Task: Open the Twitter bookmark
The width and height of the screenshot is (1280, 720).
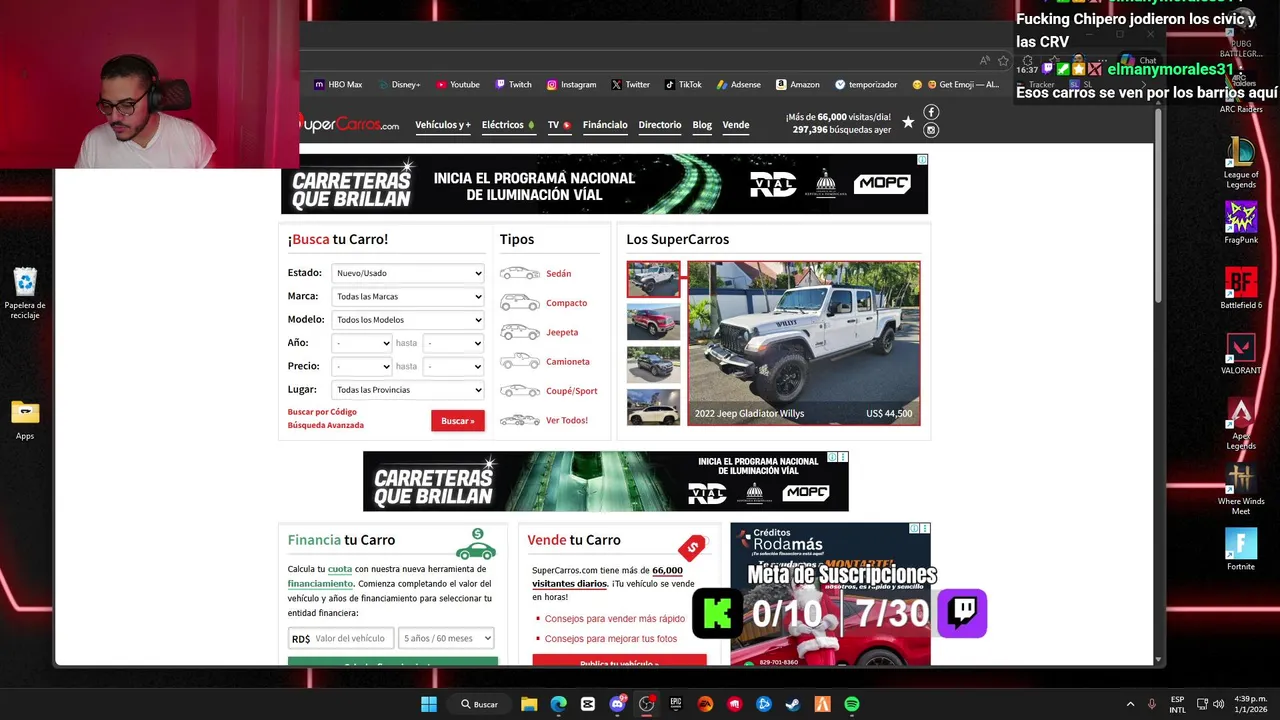Action: click(630, 85)
